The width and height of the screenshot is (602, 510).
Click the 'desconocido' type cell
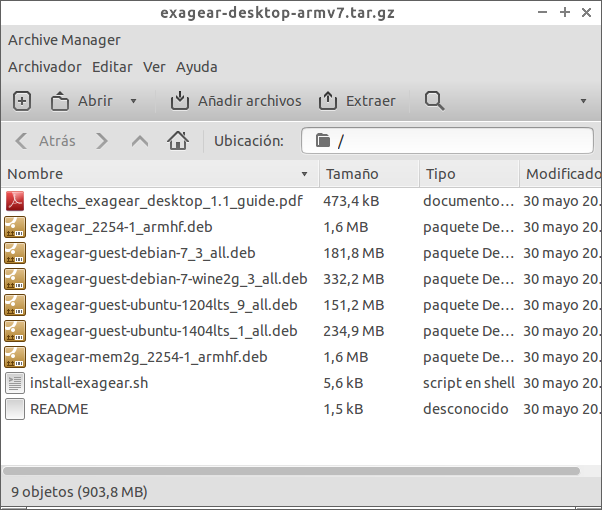coord(466,409)
